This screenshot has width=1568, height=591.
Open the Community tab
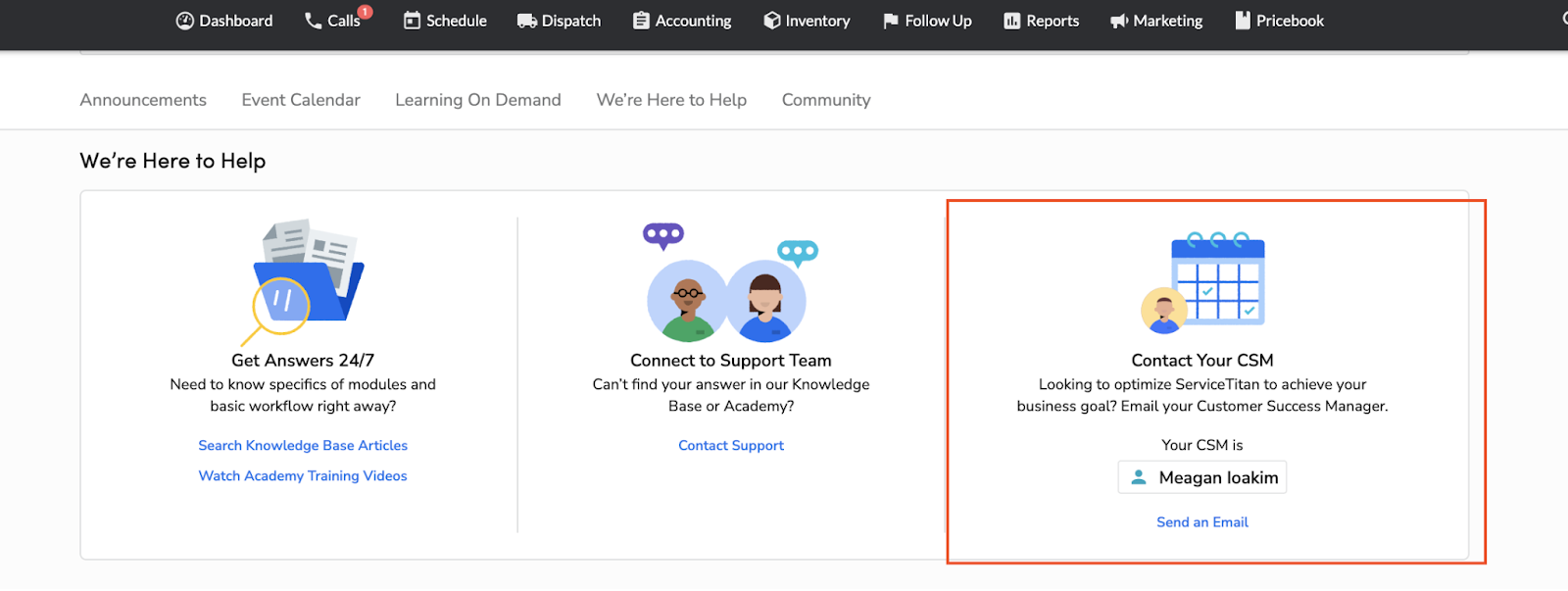tap(826, 100)
